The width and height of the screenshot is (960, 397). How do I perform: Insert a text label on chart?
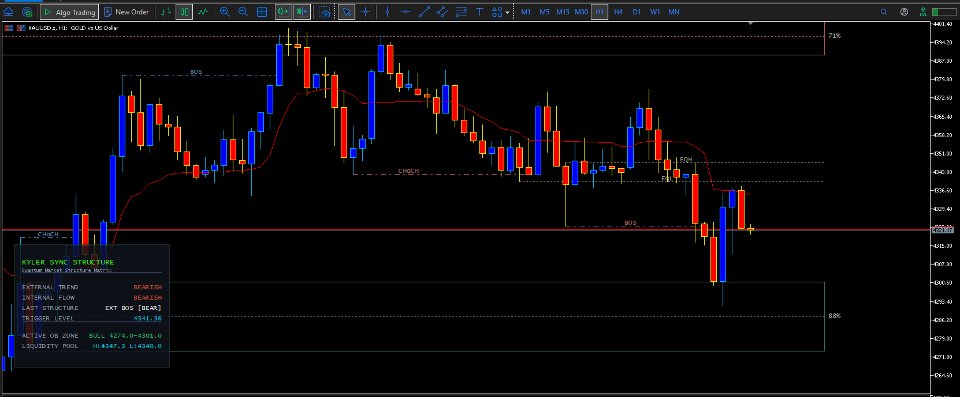tap(479, 12)
